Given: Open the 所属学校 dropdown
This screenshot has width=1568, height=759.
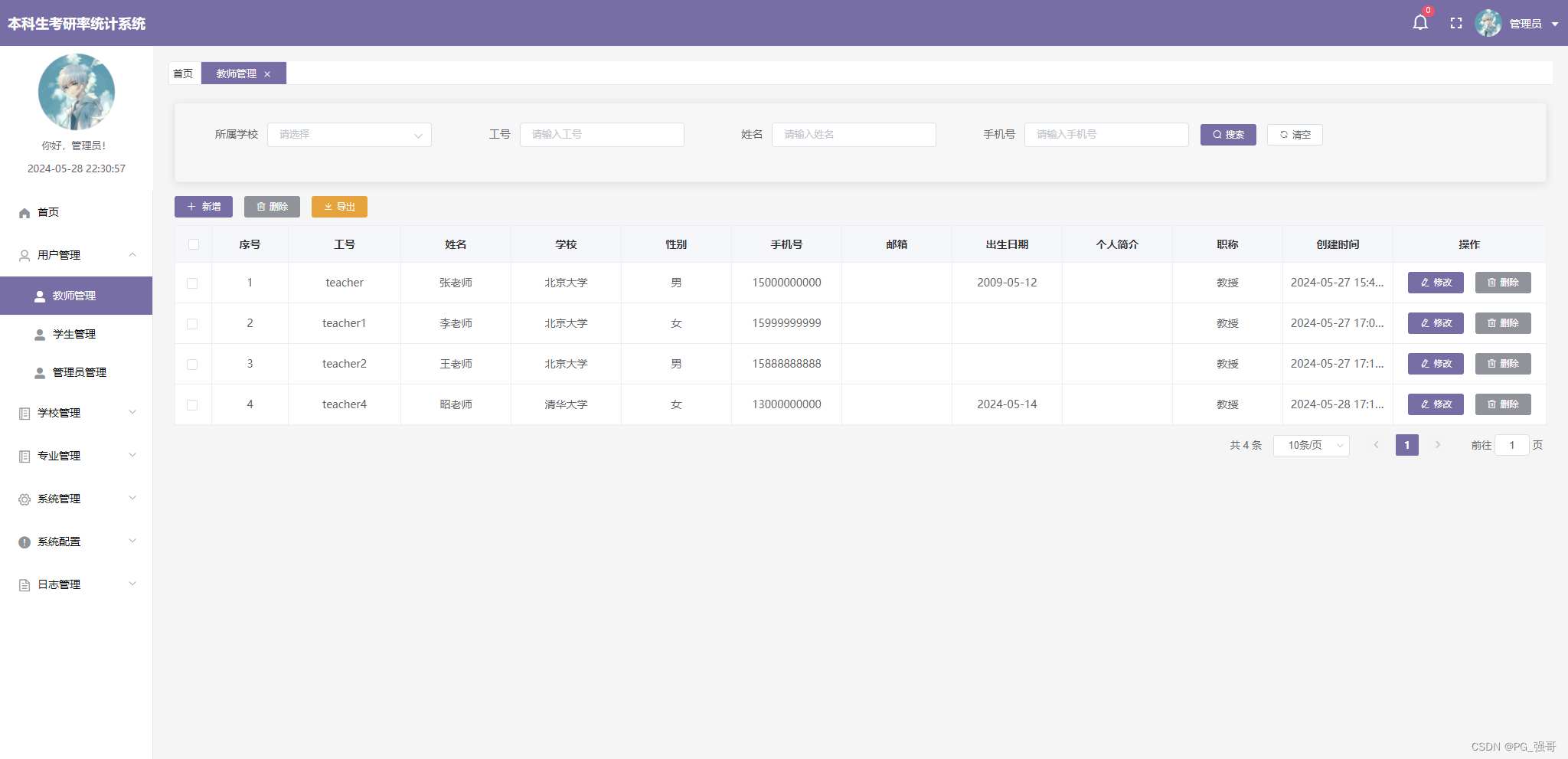Looking at the screenshot, I should [349, 135].
